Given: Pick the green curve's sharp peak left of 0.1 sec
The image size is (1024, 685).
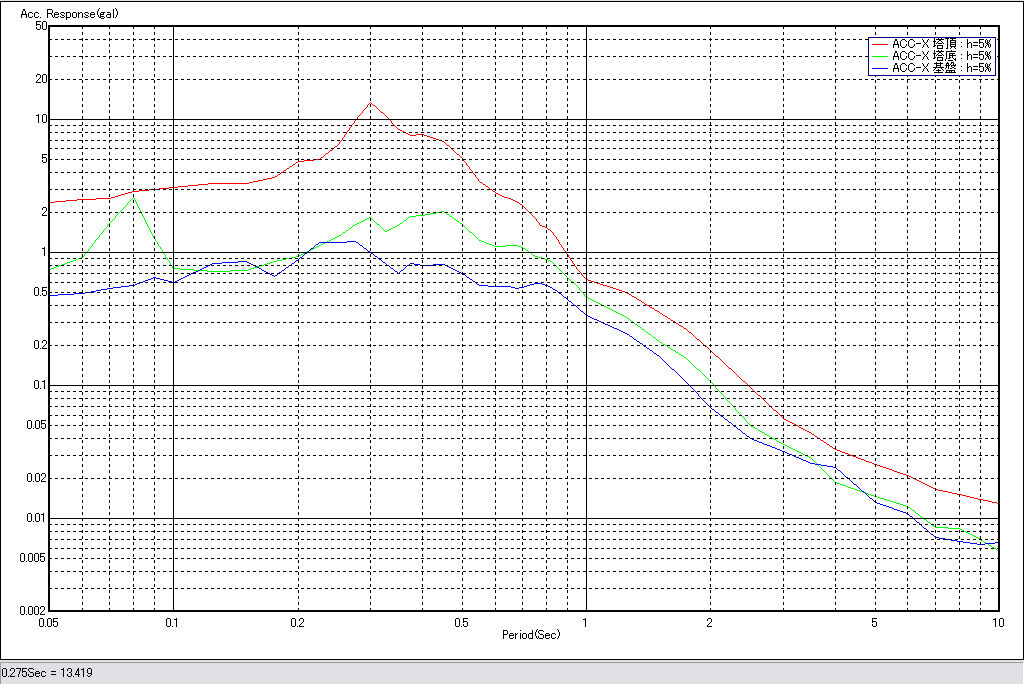Looking at the screenshot, I should [133, 197].
